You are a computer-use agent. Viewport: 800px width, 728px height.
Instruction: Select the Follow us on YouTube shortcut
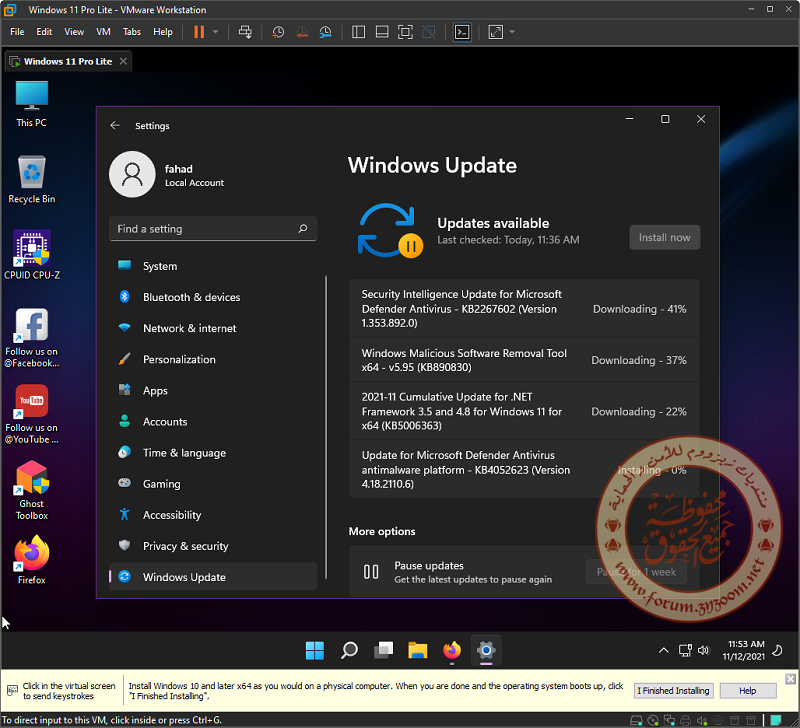(x=32, y=414)
